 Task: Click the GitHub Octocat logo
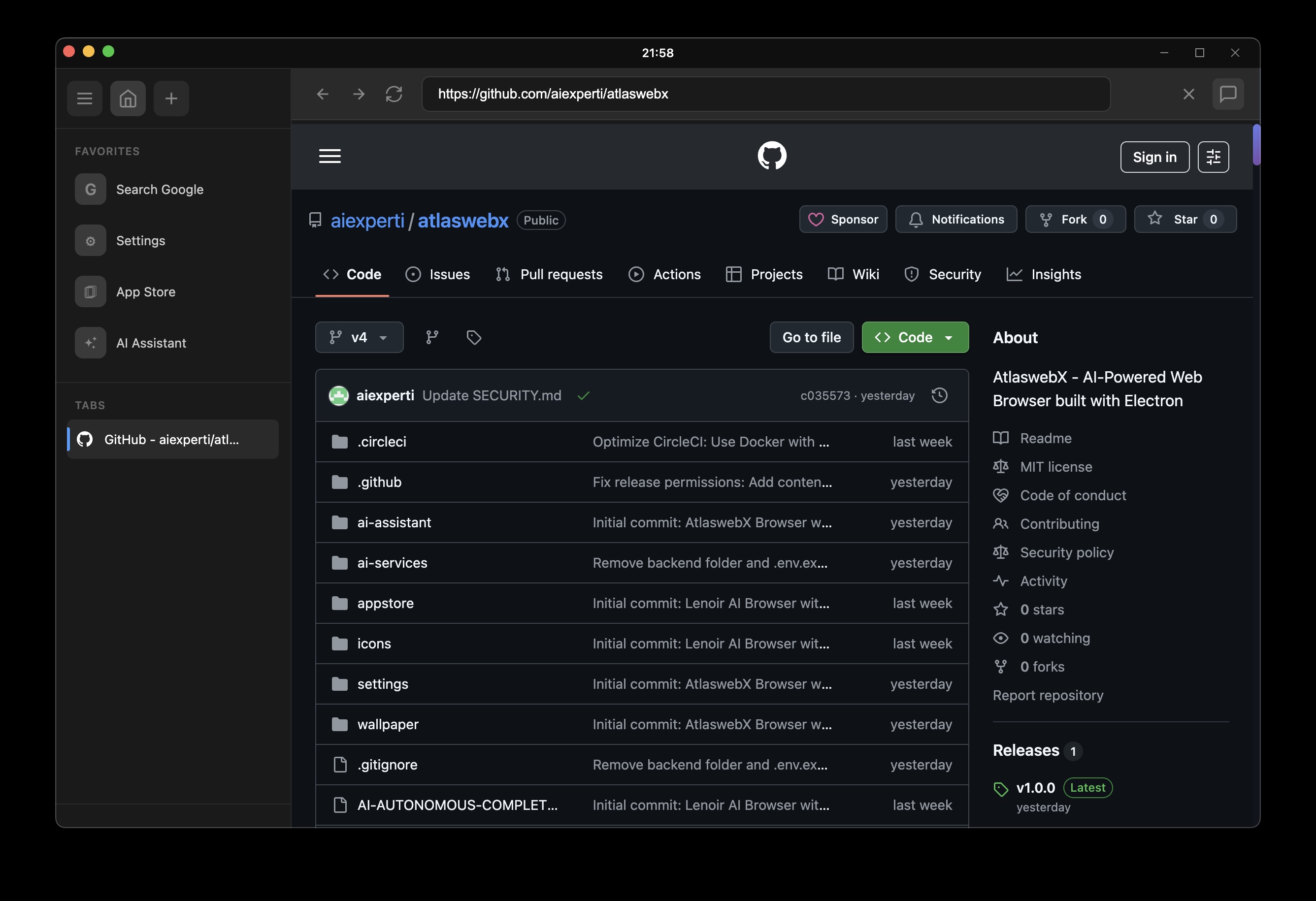coord(772,156)
